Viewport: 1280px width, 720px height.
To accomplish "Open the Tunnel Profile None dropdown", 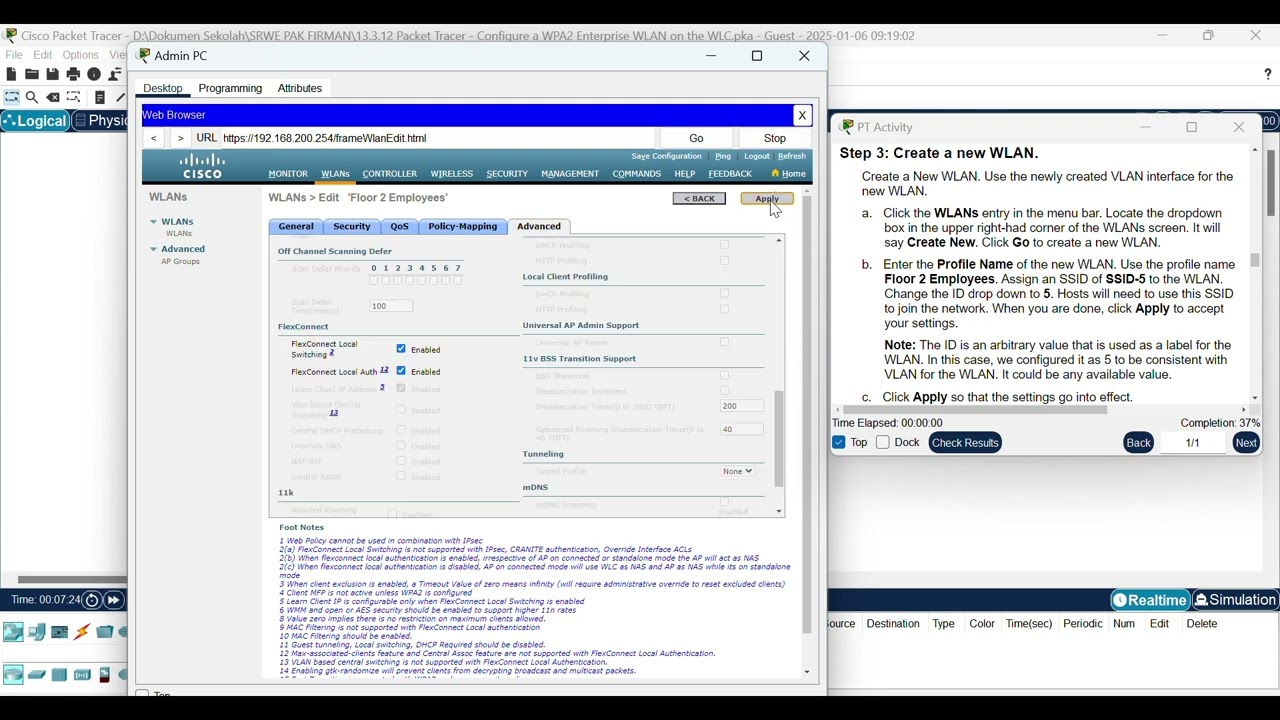I will pos(737,471).
